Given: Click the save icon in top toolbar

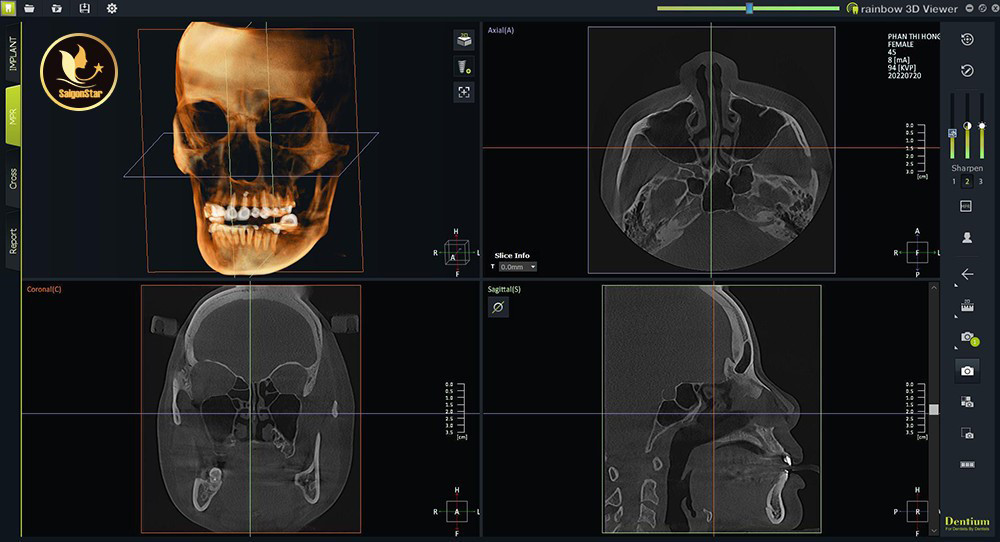Looking at the screenshot, I should [x=84, y=9].
